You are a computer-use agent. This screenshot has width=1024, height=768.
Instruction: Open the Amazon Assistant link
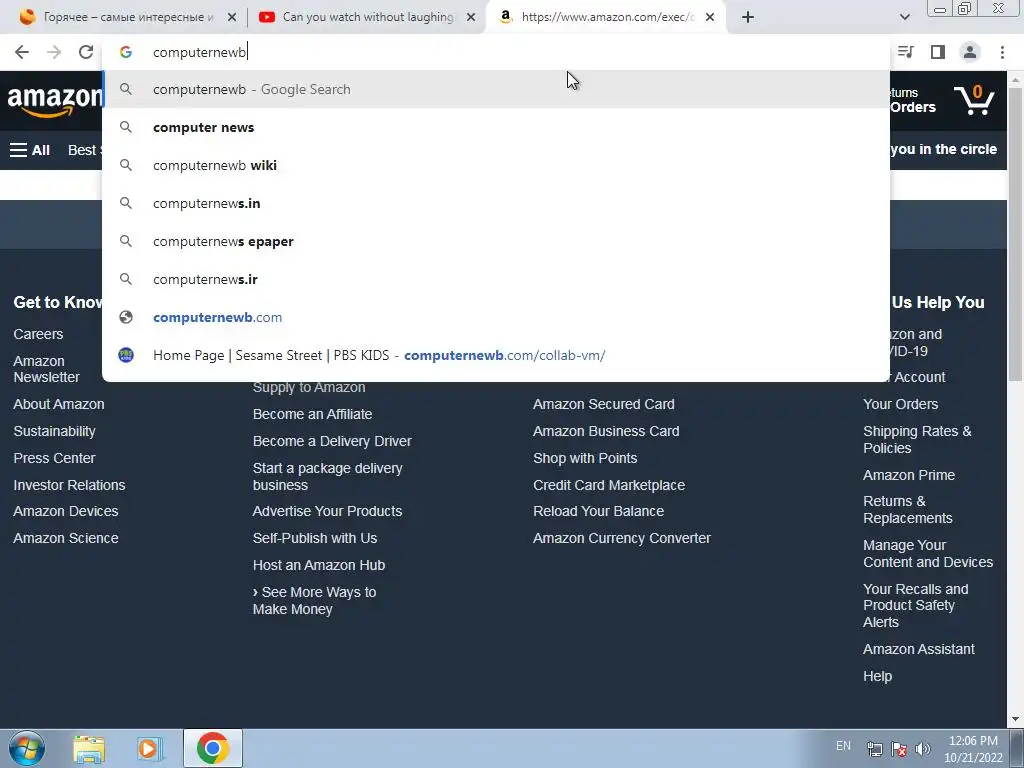pyautogui.click(x=919, y=649)
